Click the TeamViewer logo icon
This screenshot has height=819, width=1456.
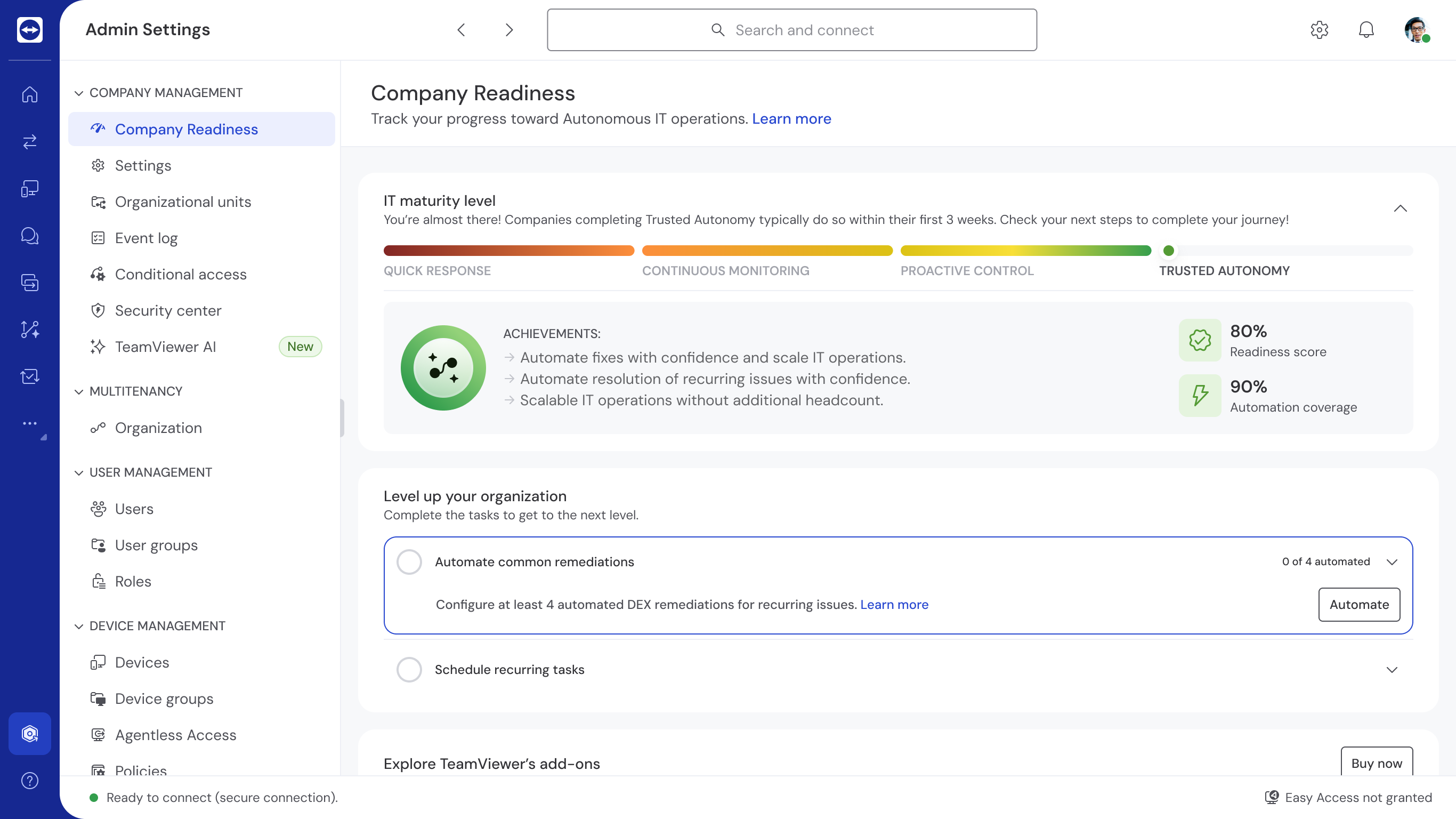pos(29,29)
